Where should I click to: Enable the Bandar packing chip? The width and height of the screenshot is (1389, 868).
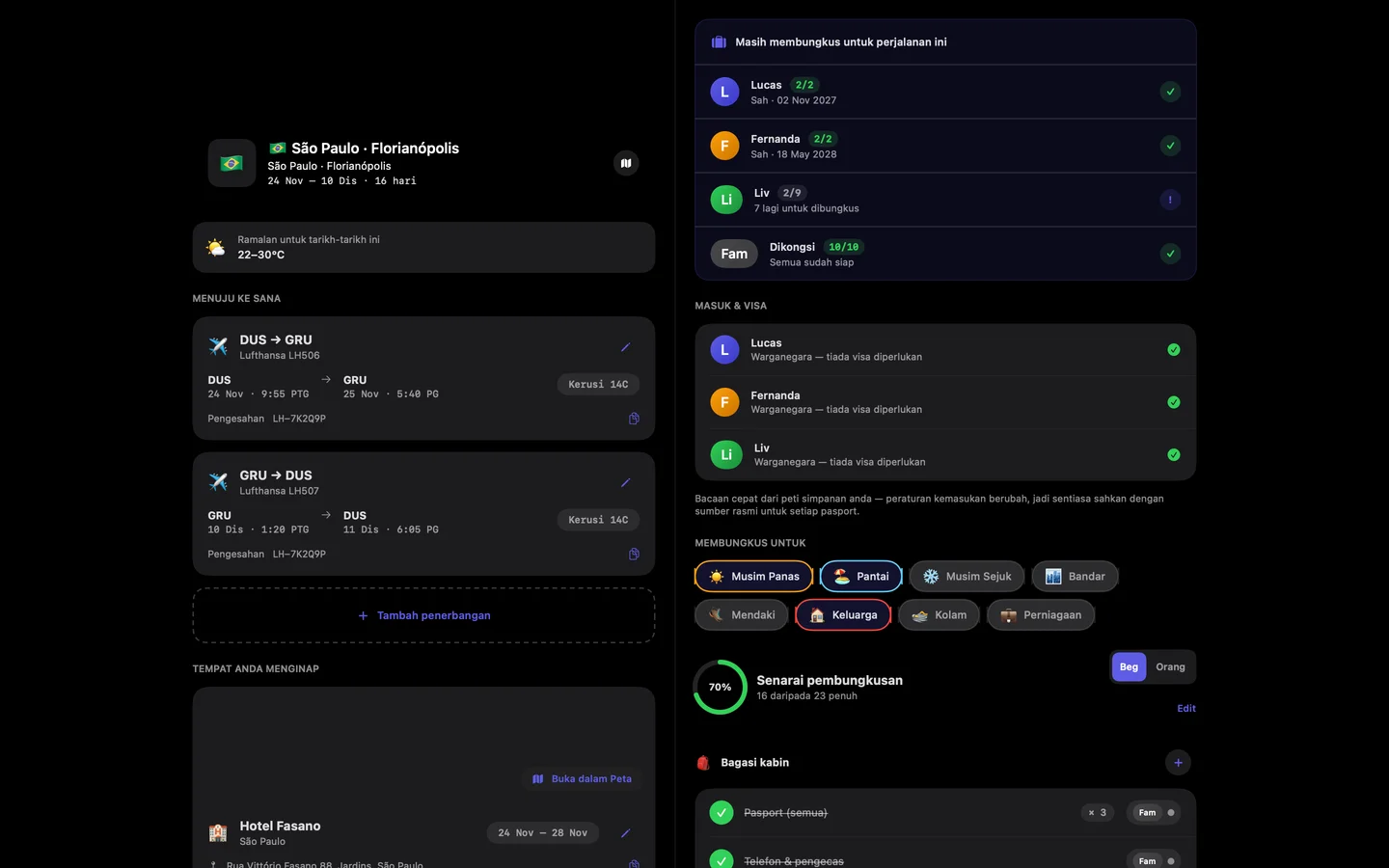1076,577
